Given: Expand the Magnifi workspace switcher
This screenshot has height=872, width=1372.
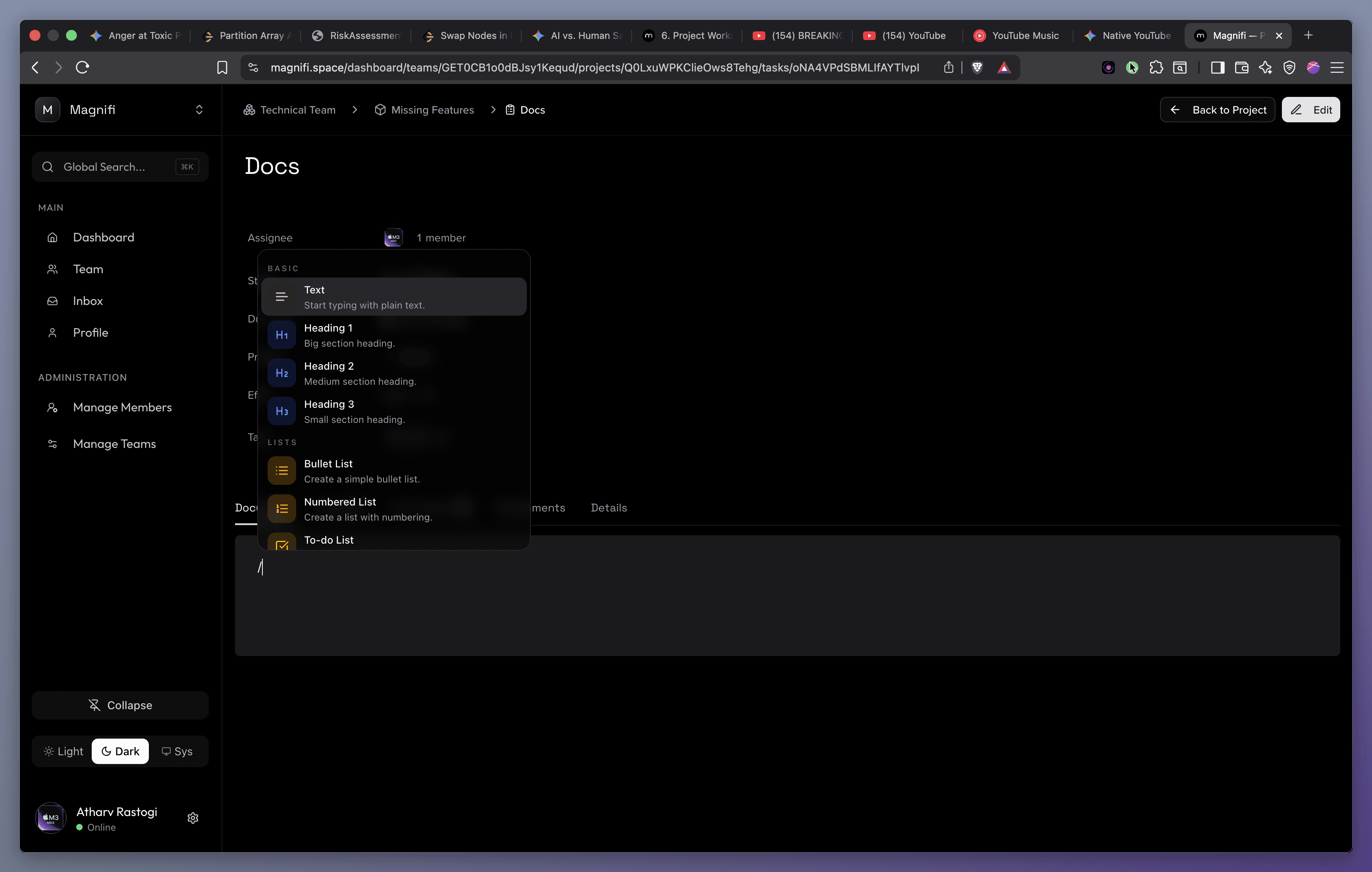Looking at the screenshot, I should (x=199, y=110).
